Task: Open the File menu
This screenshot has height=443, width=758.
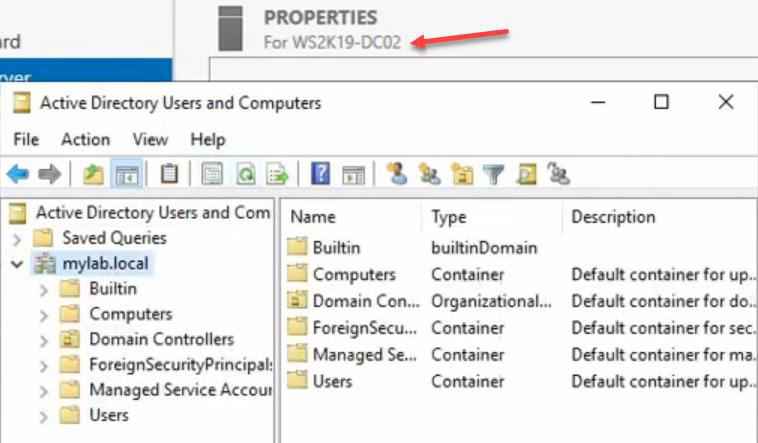Action: [26, 140]
